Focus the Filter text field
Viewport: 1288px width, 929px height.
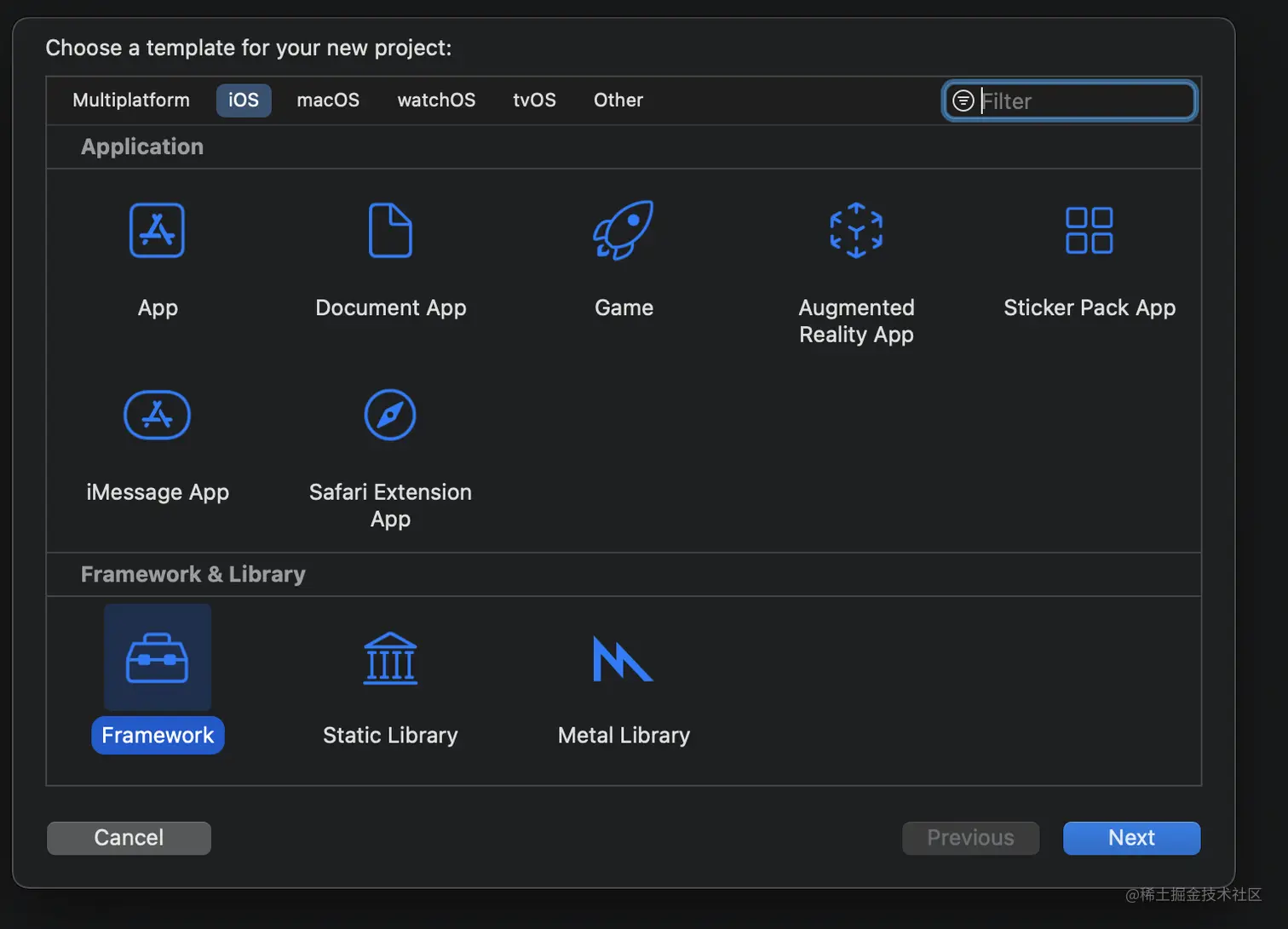click(x=1070, y=100)
